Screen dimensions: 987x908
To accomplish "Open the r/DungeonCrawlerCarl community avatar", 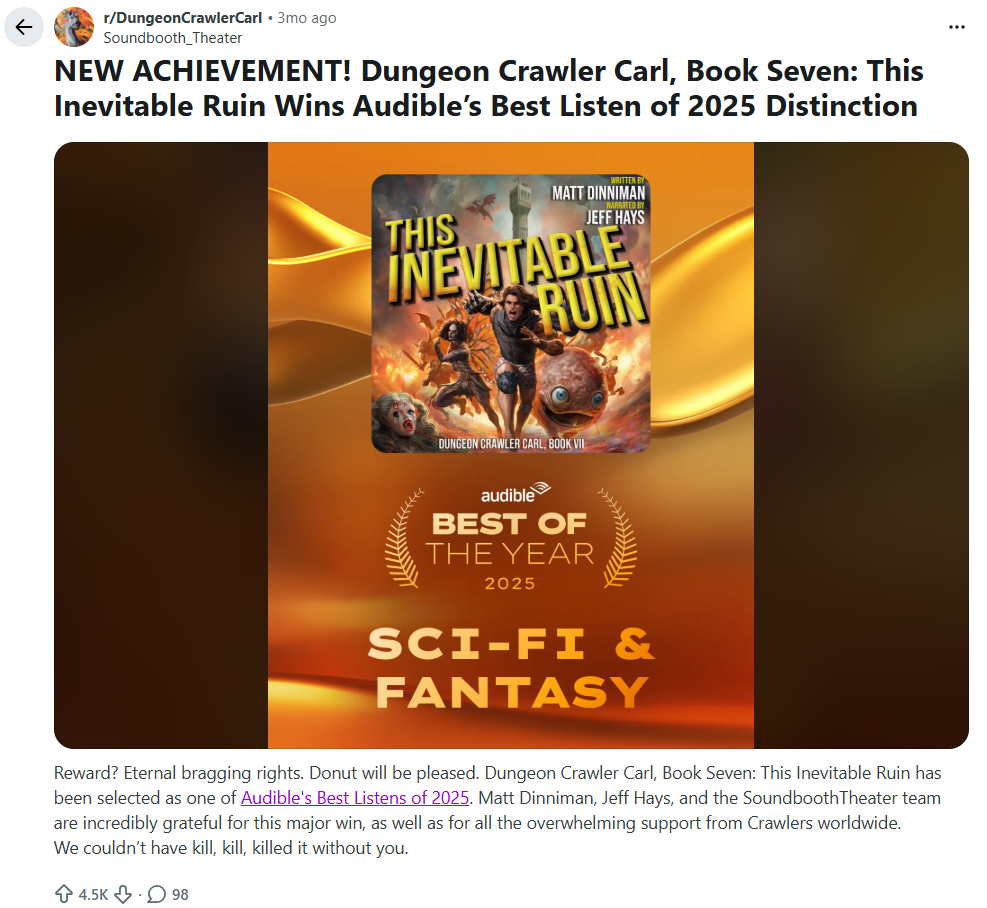I will [74, 27].
